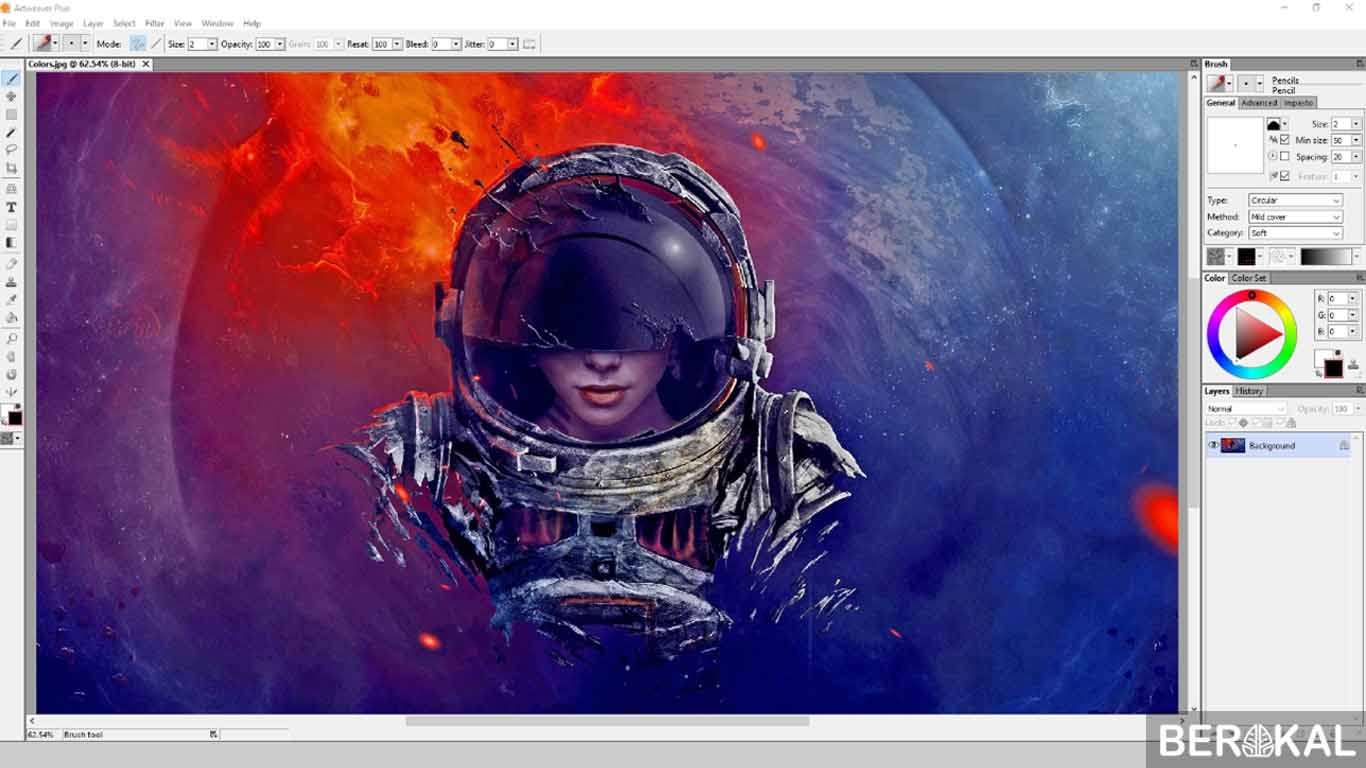Expand the Opacity dropdown in options bar
The image size is (1366, 768).
coord(279,44)
